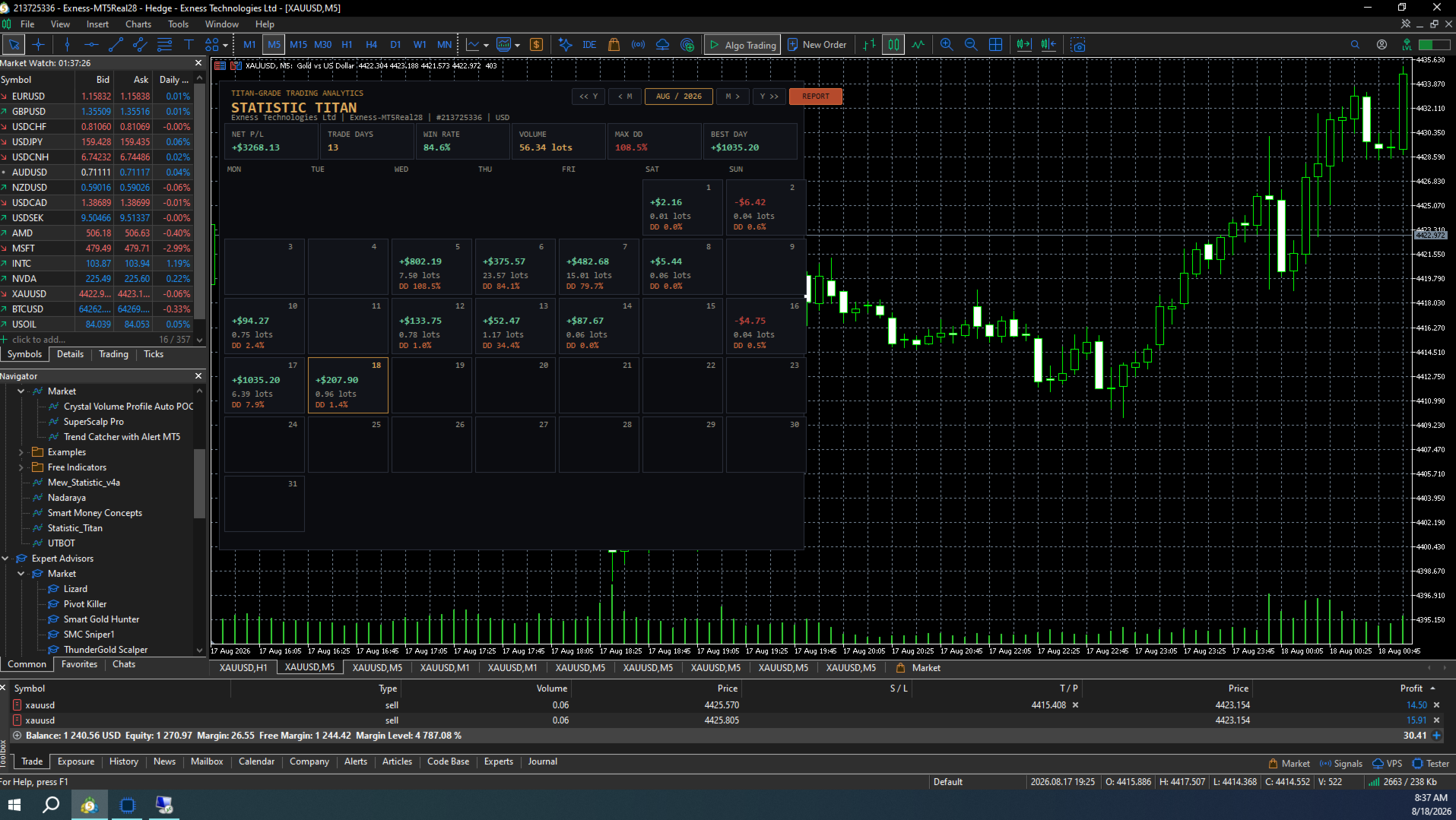Click the Market Watch vertical scrollbar

click(200, 201)
